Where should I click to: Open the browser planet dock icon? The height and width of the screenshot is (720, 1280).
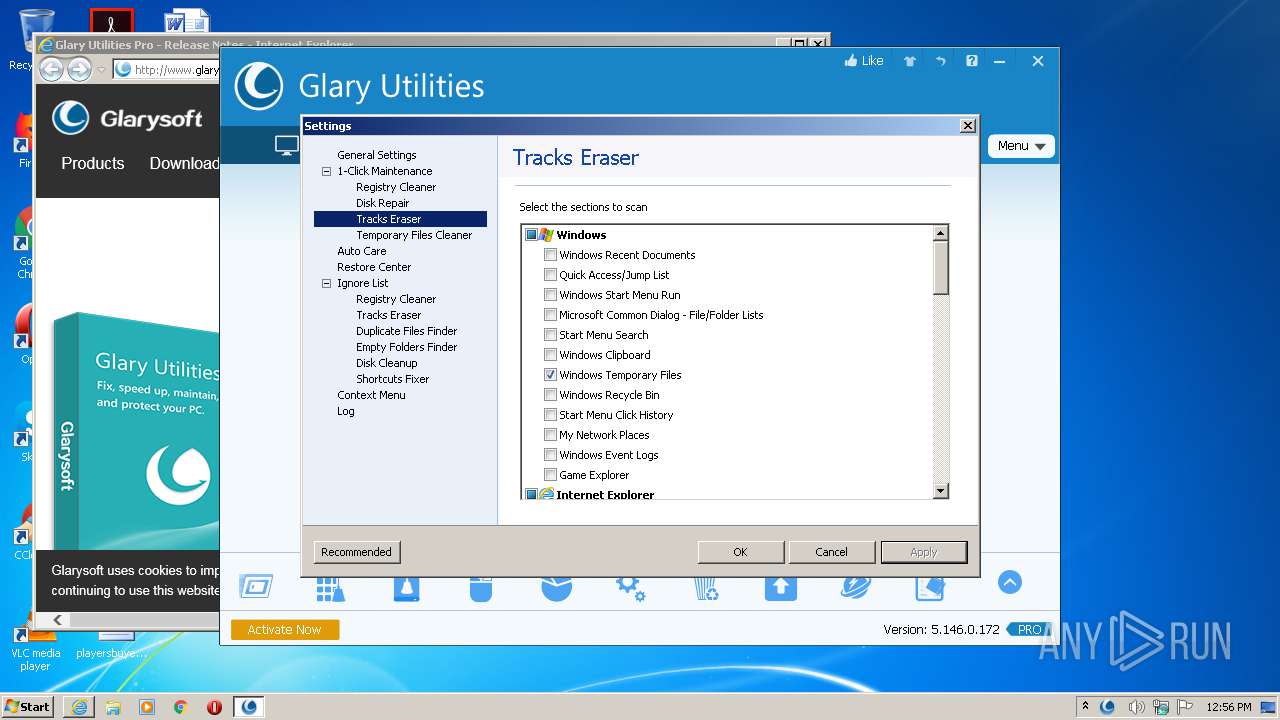coord(856,587)
